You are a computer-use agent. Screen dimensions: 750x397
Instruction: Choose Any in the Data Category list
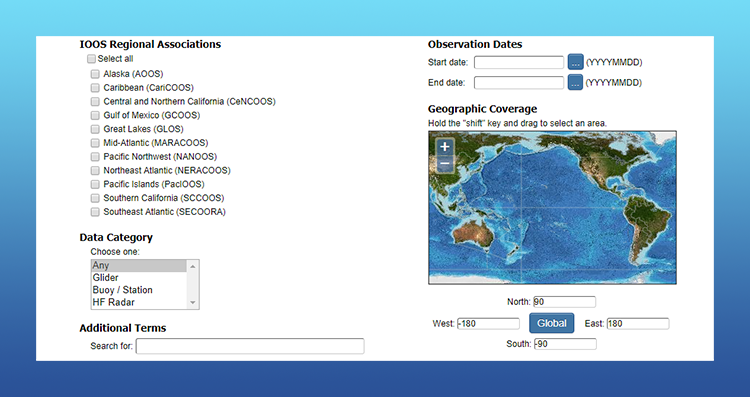click(x=139, y=265)
